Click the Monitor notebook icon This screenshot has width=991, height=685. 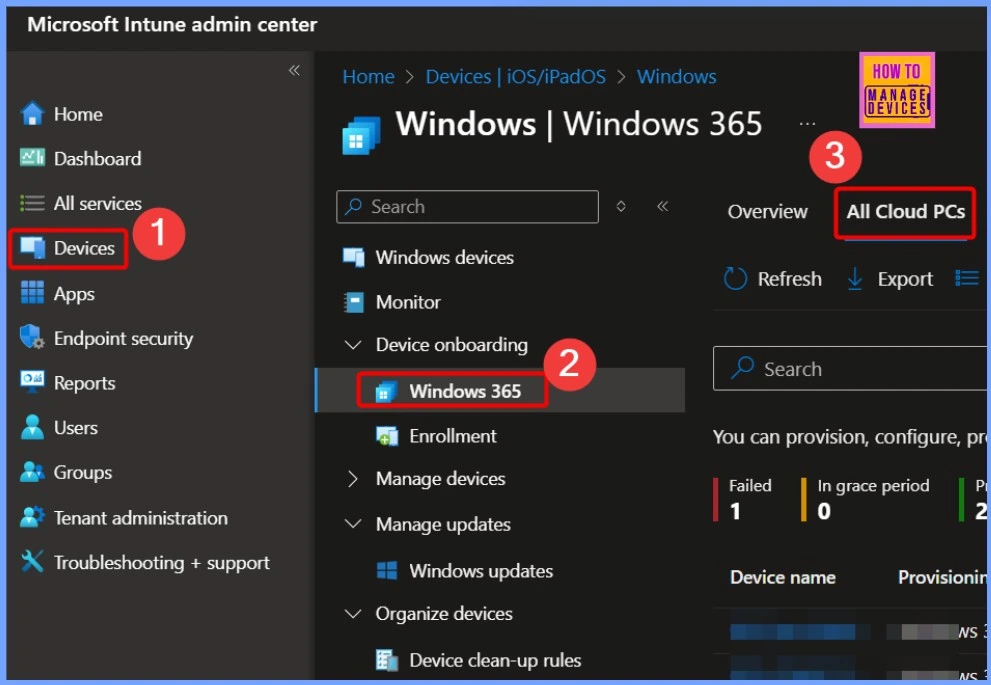point(353,302)
